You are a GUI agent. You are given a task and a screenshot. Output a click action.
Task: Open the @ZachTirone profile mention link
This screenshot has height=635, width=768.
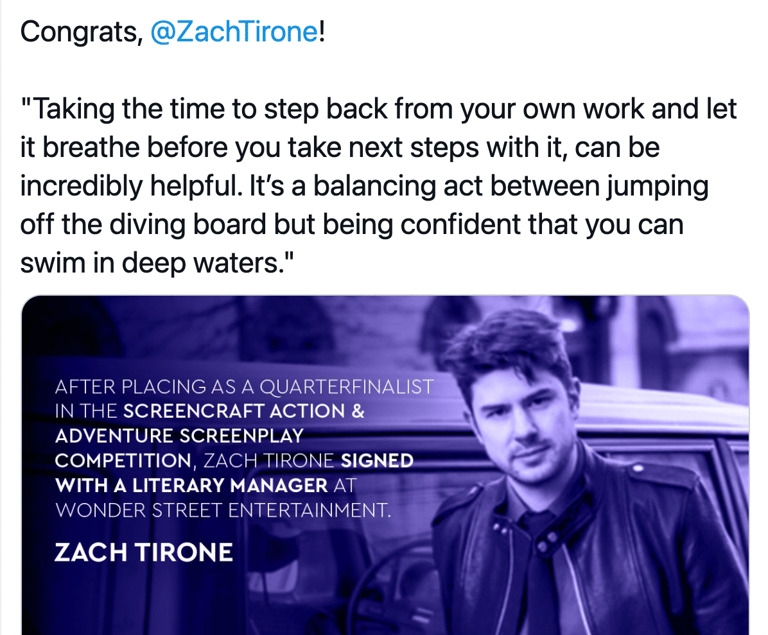tap(235, 32)
